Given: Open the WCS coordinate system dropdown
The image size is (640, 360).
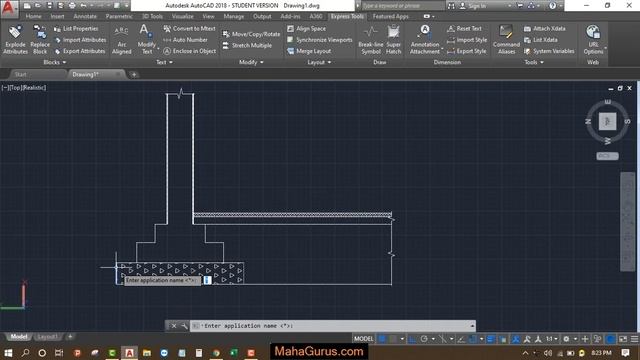Looking at the screenshot, I should pos(607,156).
